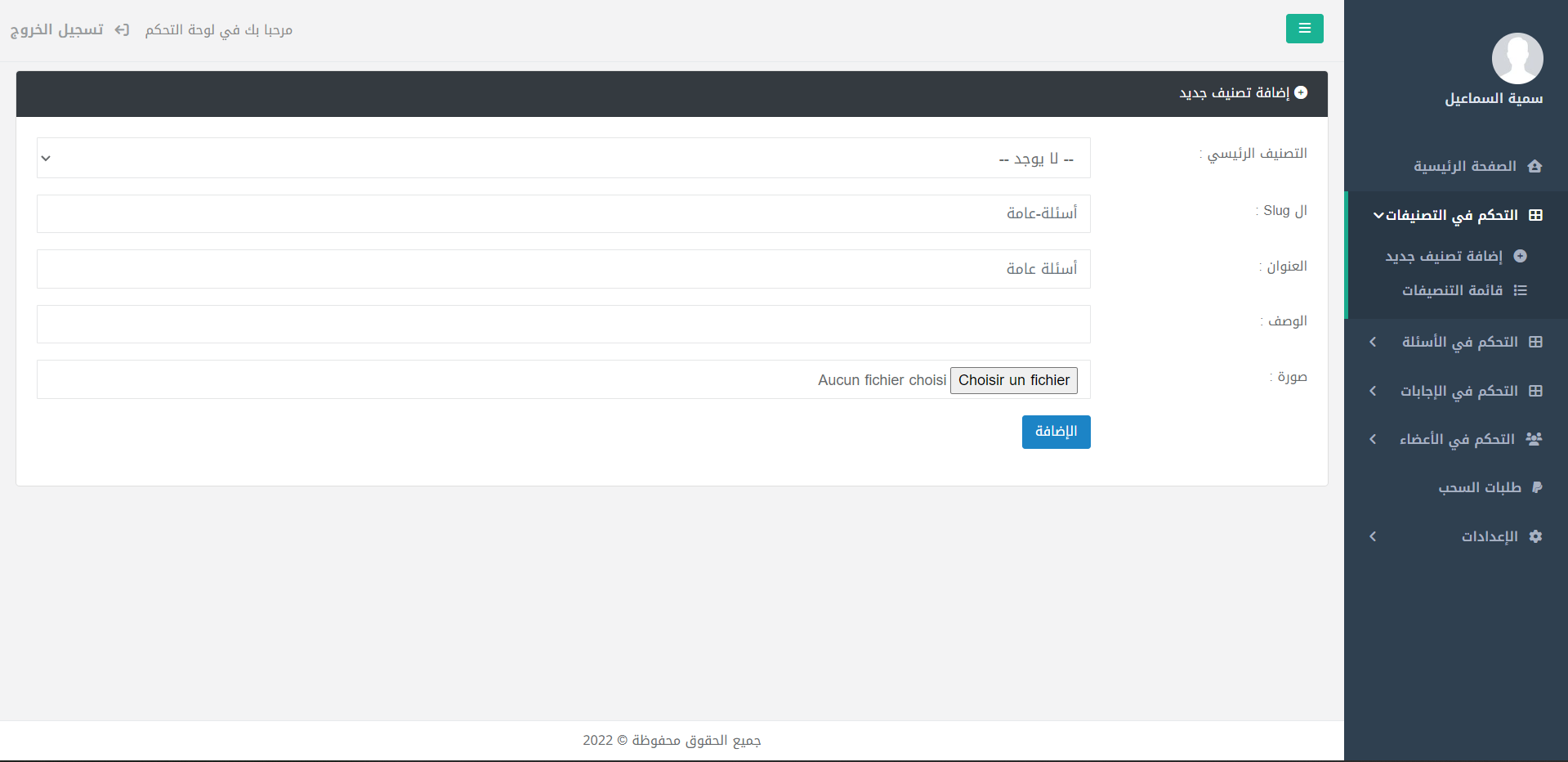Click the logout arrow icon

pos(122,30)
